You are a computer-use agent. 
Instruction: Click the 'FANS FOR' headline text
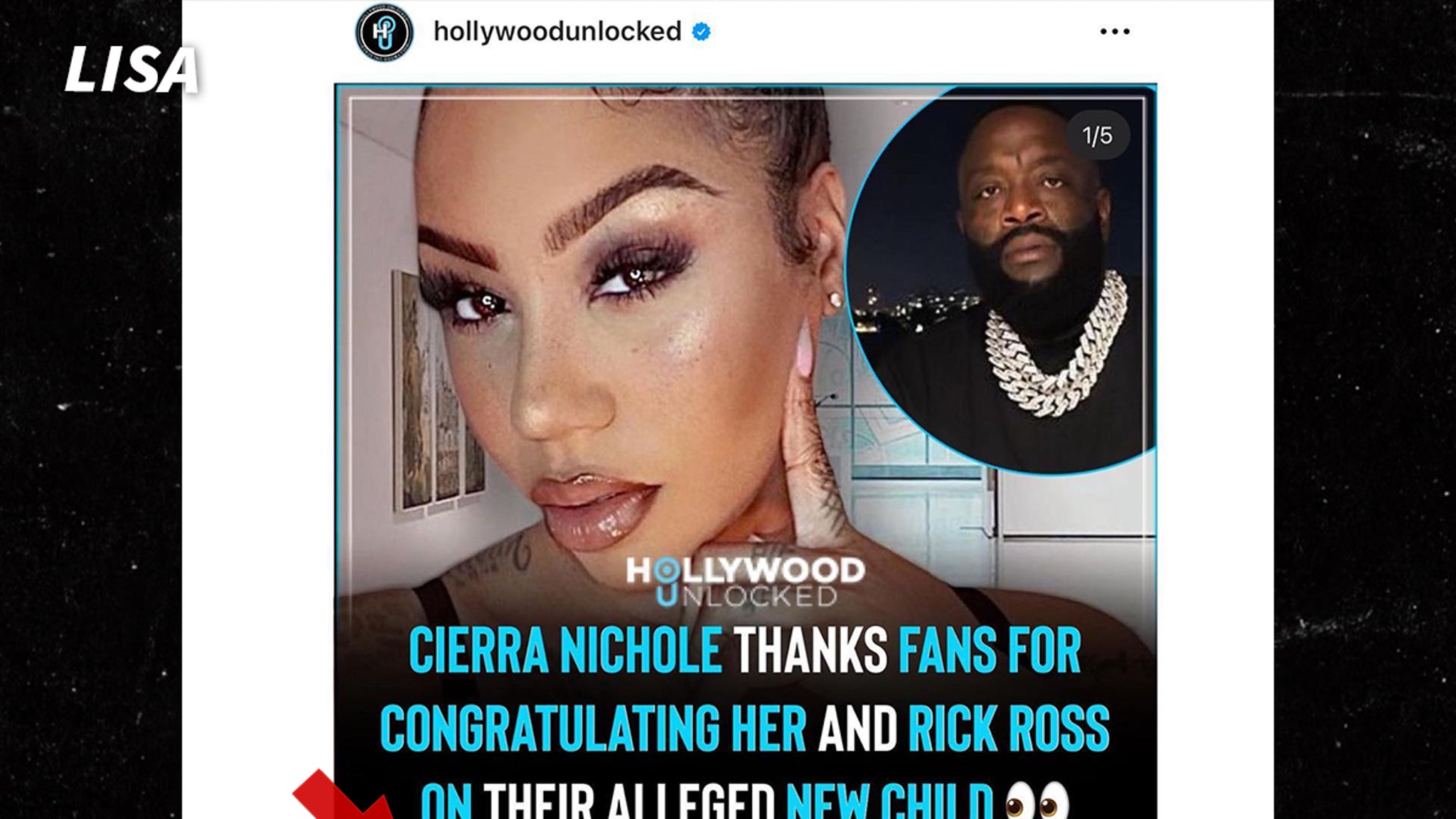(990, 650)
